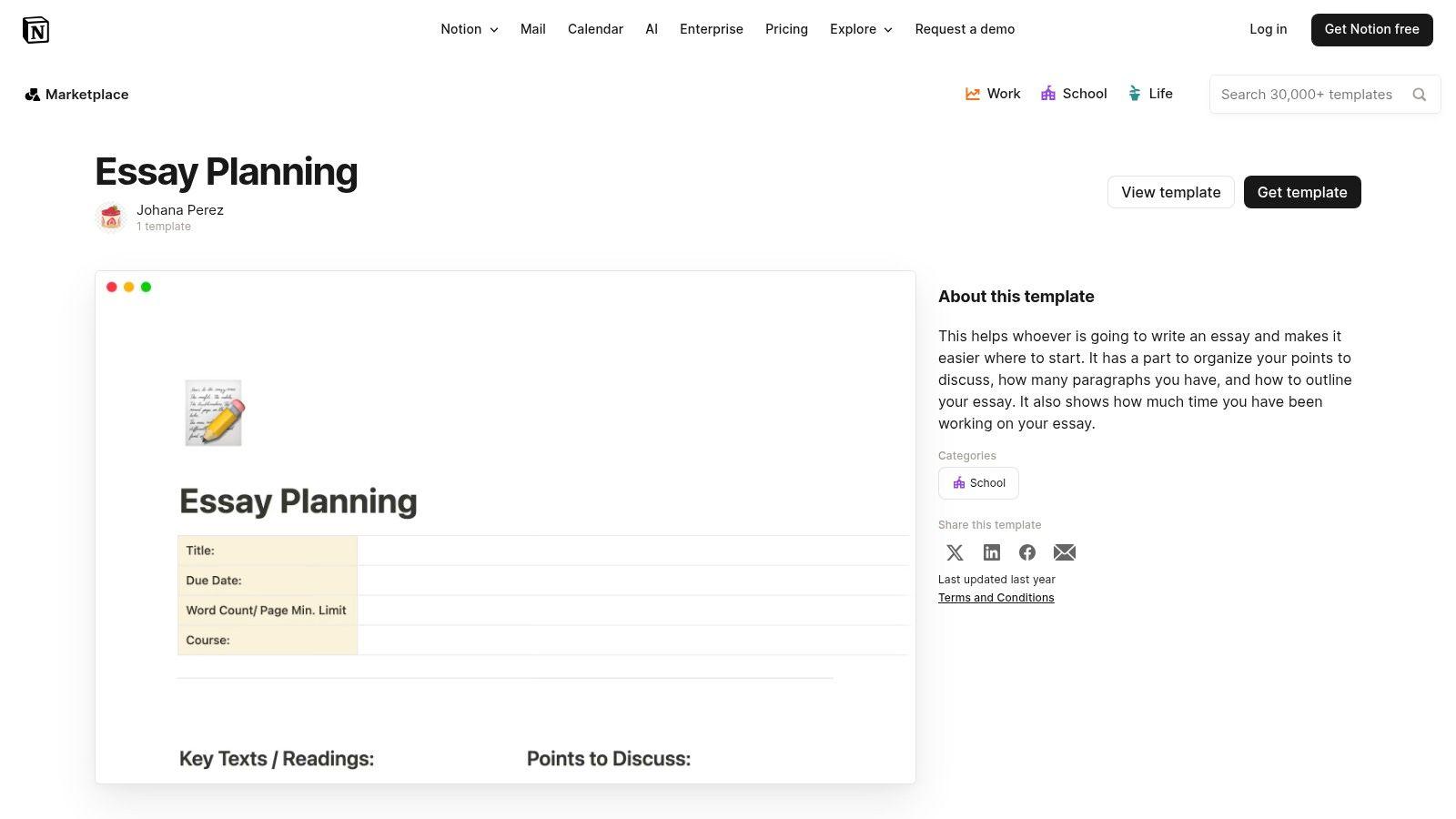1456x819 pixels.
Task: Open the Calendar menu item
Action: click(x=595, y=29)
